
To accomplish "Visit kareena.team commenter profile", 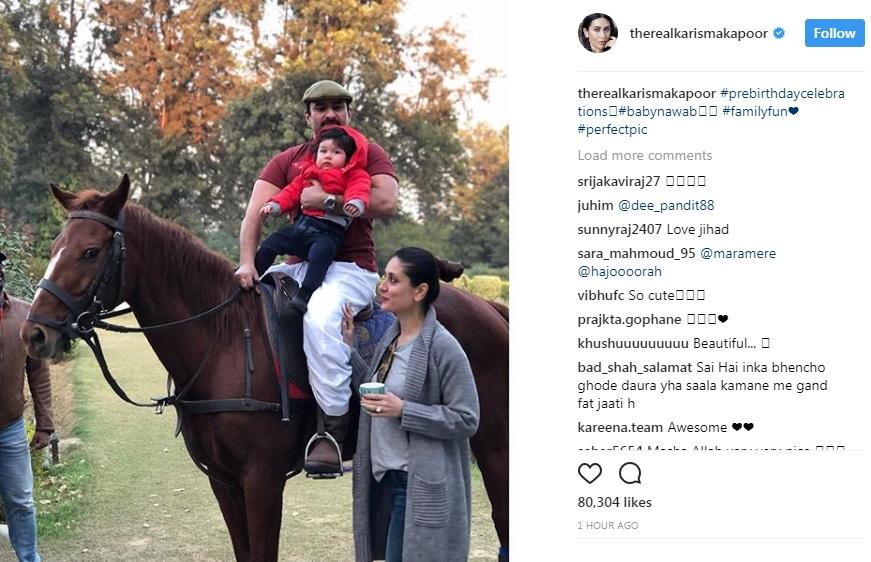I will tap(620, 428).
